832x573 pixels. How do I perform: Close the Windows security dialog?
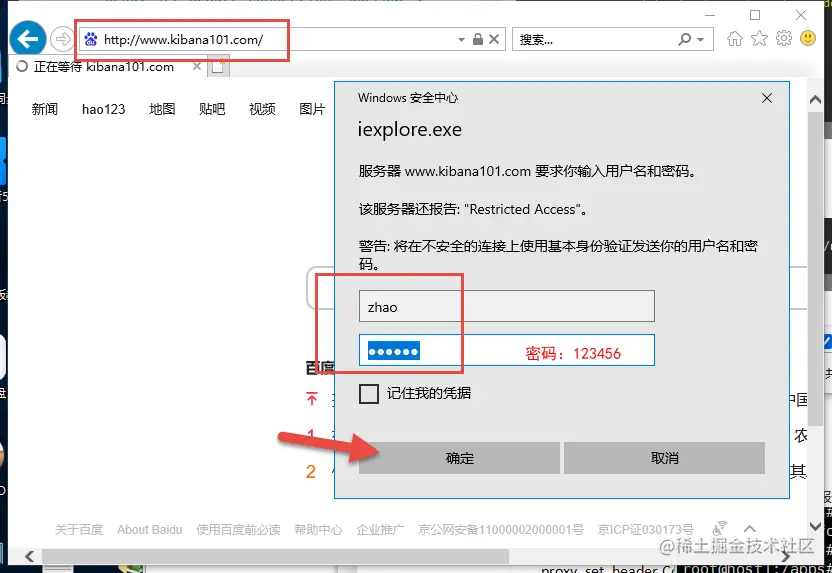(x=767, y=98)
